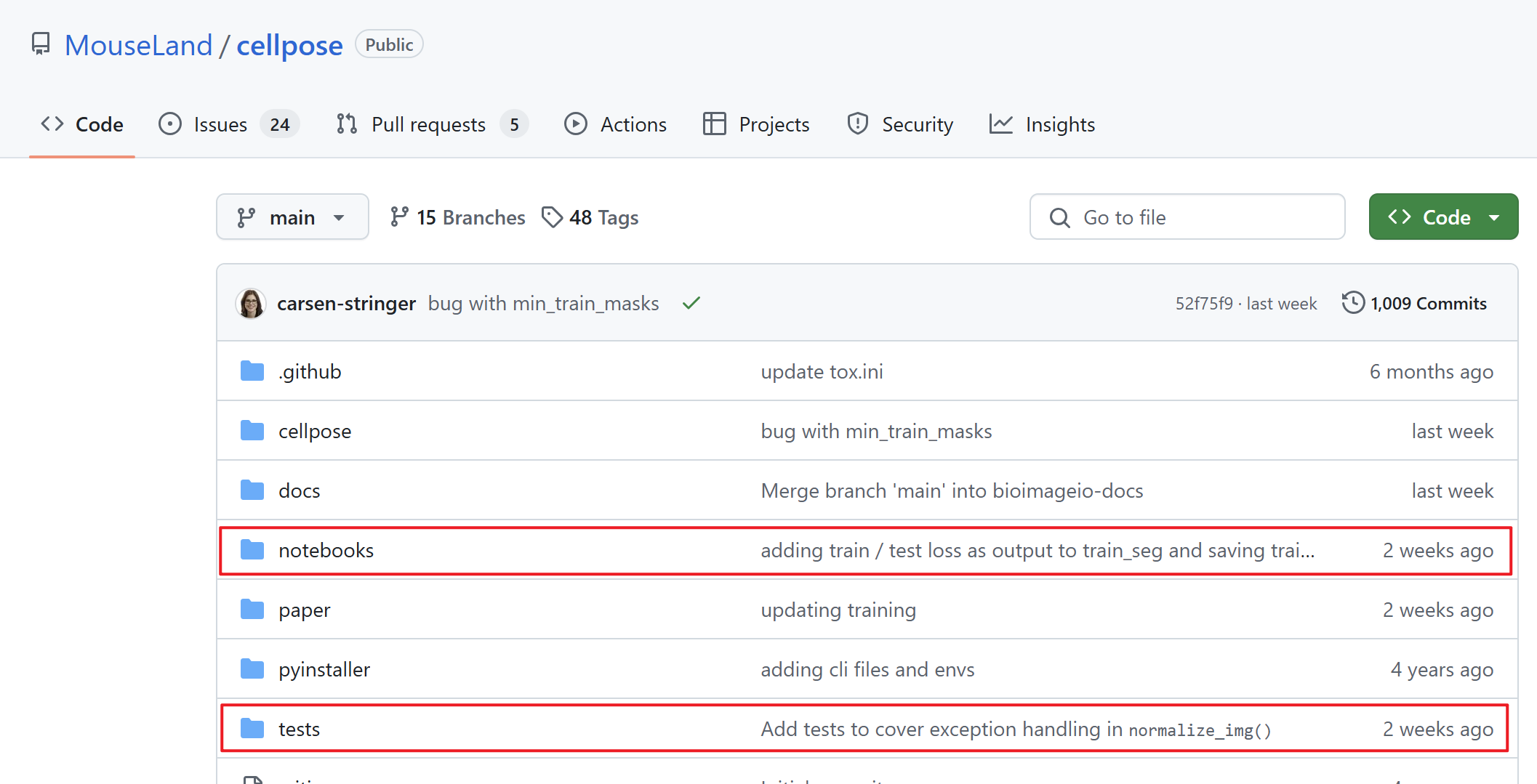
Task: Open commit hash 52f75f9
Action: click(x=1204, y=304)
